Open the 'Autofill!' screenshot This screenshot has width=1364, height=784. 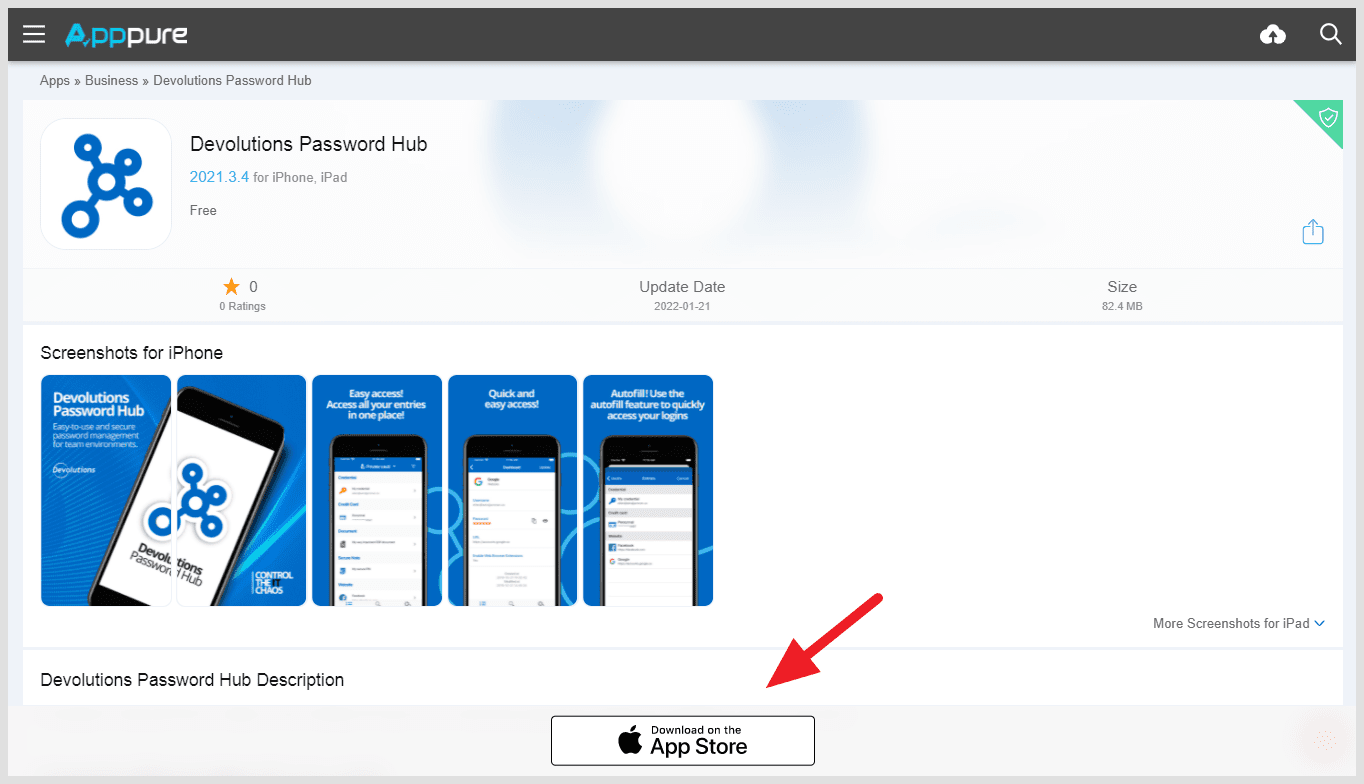pyautogui.click(x=648, y=490)
